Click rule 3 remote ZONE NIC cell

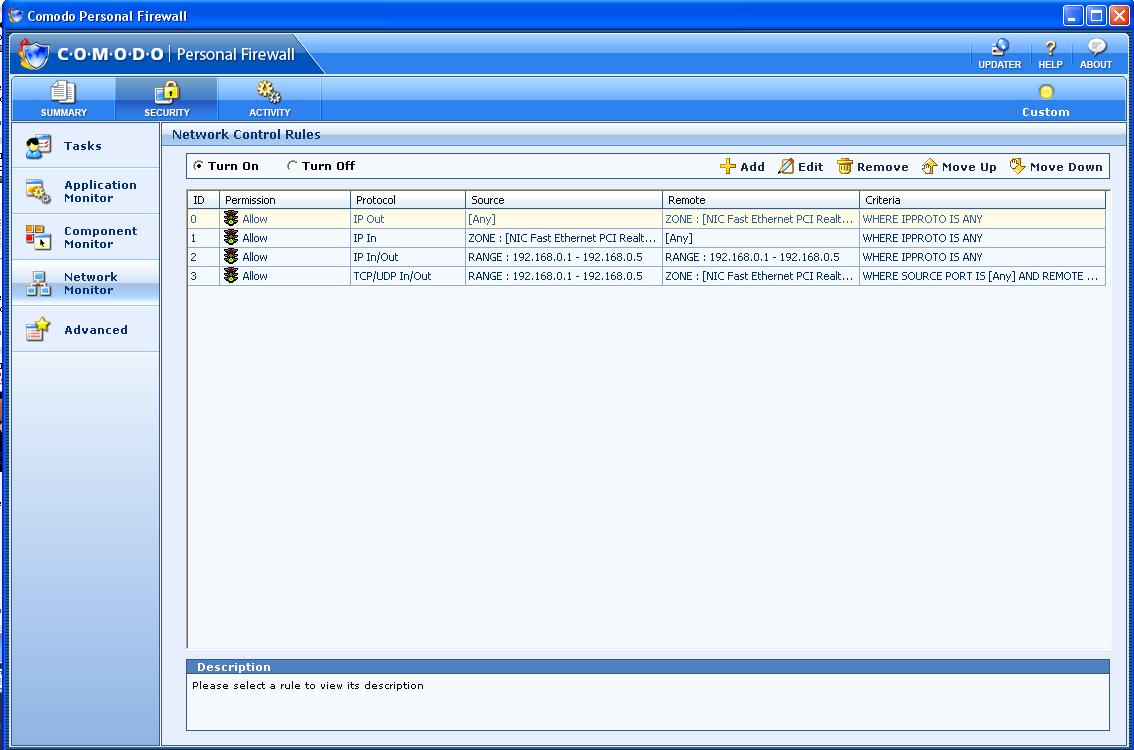[761, 276]
